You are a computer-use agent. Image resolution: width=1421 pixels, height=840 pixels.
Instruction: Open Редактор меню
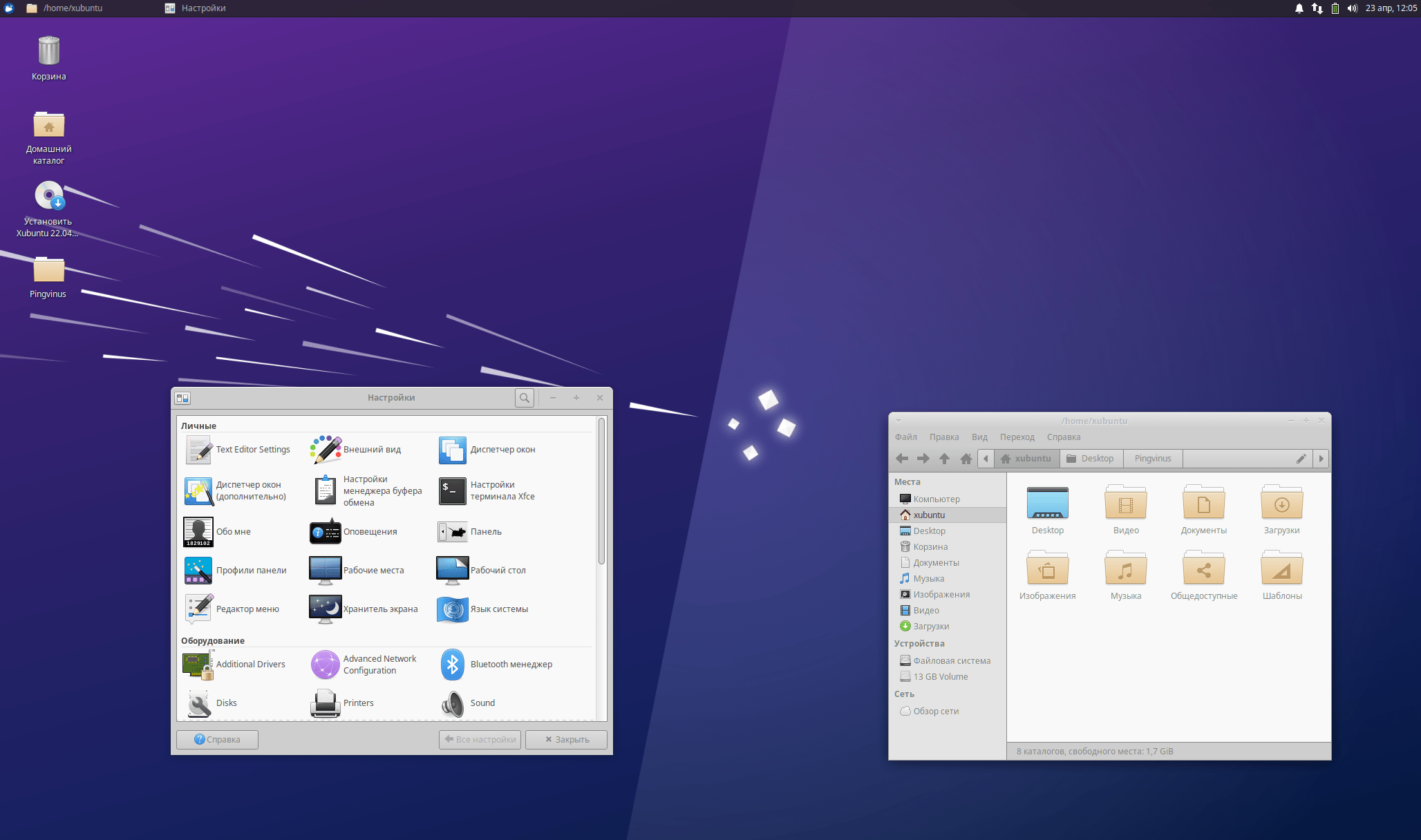[232, 609]
